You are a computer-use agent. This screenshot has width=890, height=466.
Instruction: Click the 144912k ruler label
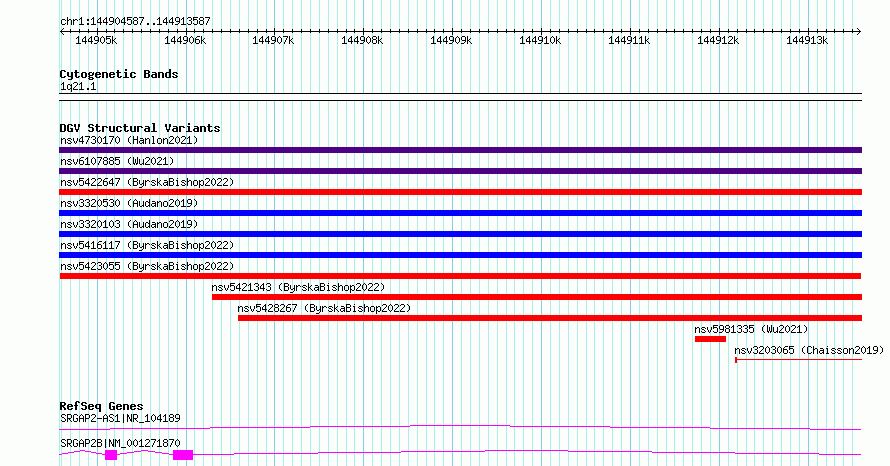coord(718,40)
